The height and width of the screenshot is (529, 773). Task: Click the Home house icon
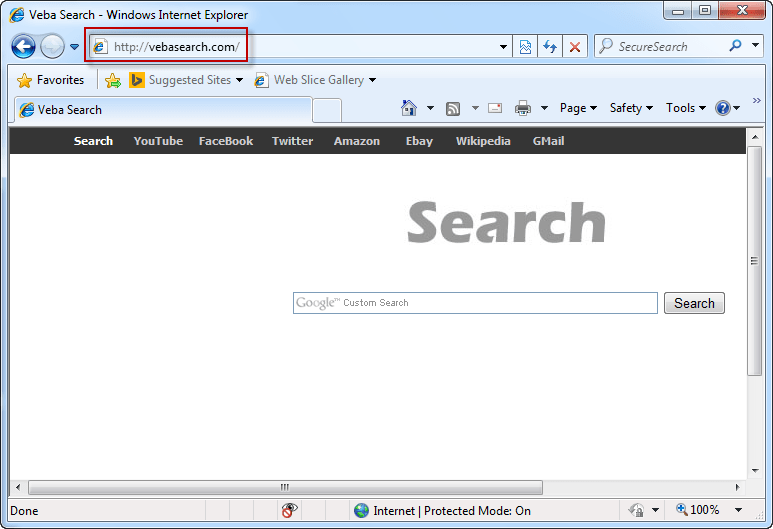pos(409,107)
